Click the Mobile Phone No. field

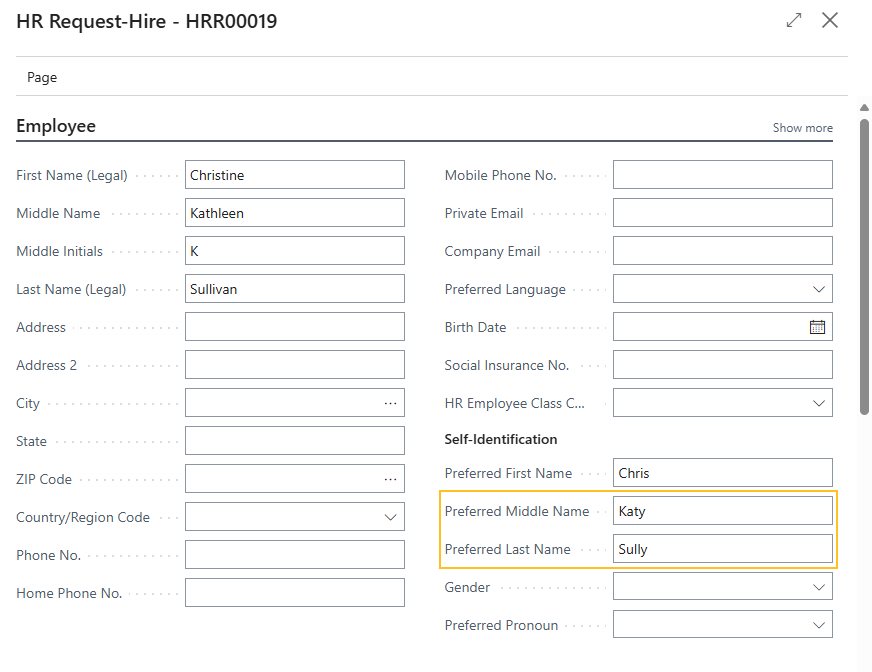pyautogui.click(x=722, y=174)
